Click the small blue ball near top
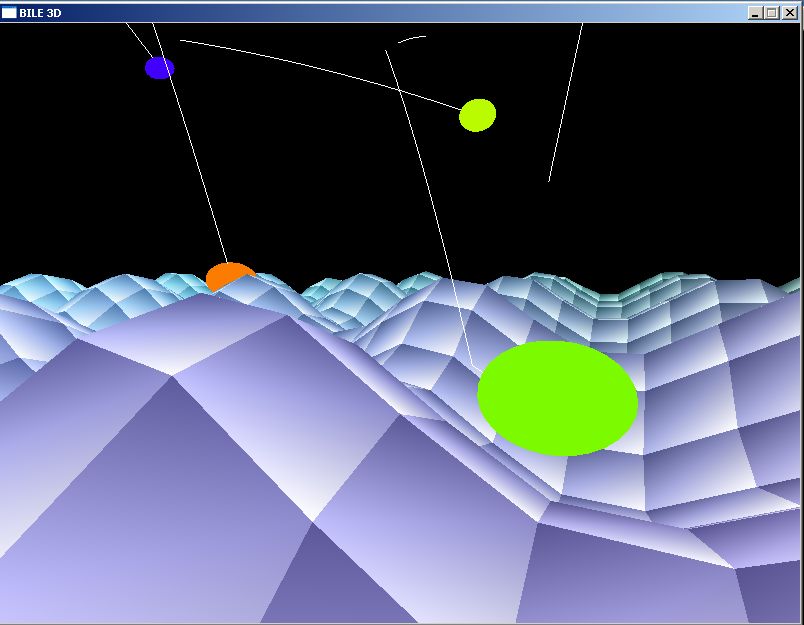Image resolution: width=804 pixels, height=625 pixels. 159,68
